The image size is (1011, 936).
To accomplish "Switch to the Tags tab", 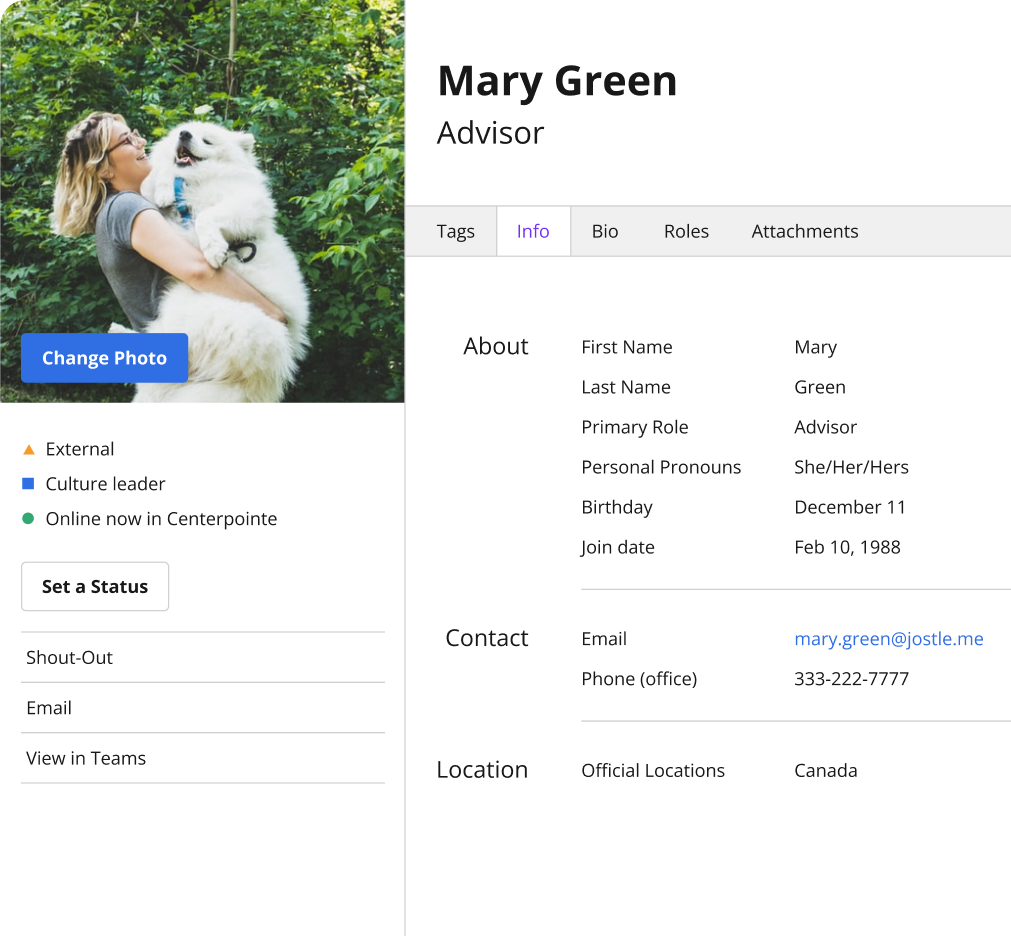I will (x=455, y=231).
